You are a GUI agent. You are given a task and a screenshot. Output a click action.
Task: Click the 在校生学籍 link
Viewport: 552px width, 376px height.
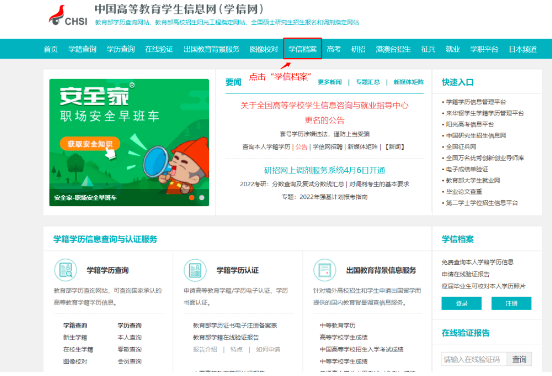[x=78, y=349]
